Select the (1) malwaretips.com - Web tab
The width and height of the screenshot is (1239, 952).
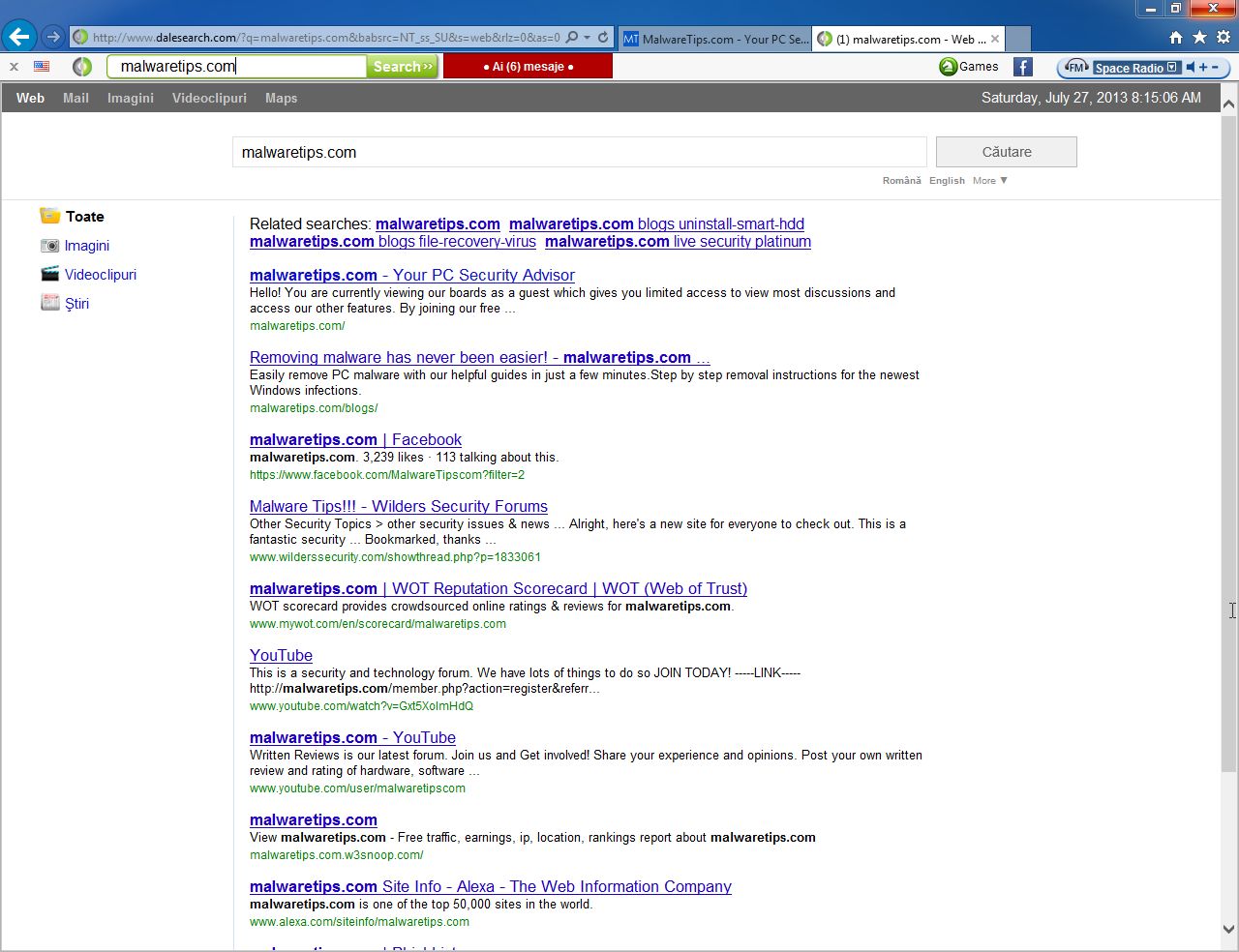point(909,39)
